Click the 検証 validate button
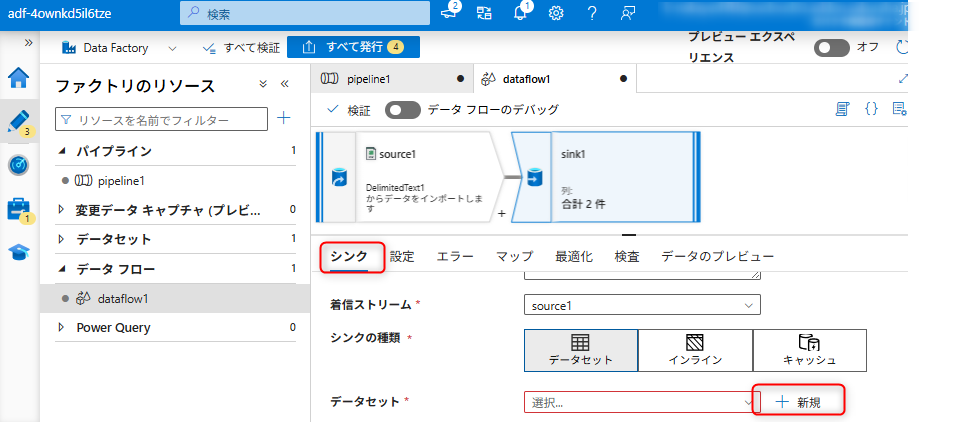Image resolution: width=967 pixels, height=422 pixels. (349, 110)
